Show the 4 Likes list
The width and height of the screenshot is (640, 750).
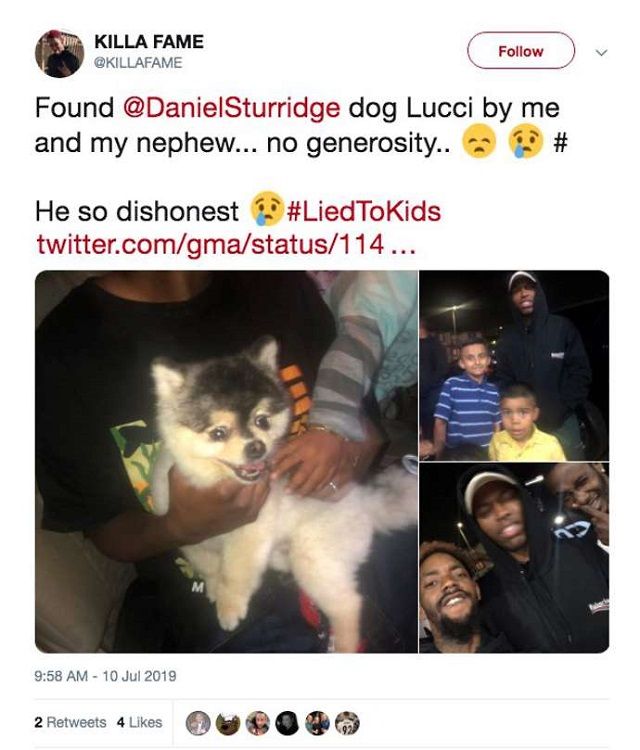point(140,722)
